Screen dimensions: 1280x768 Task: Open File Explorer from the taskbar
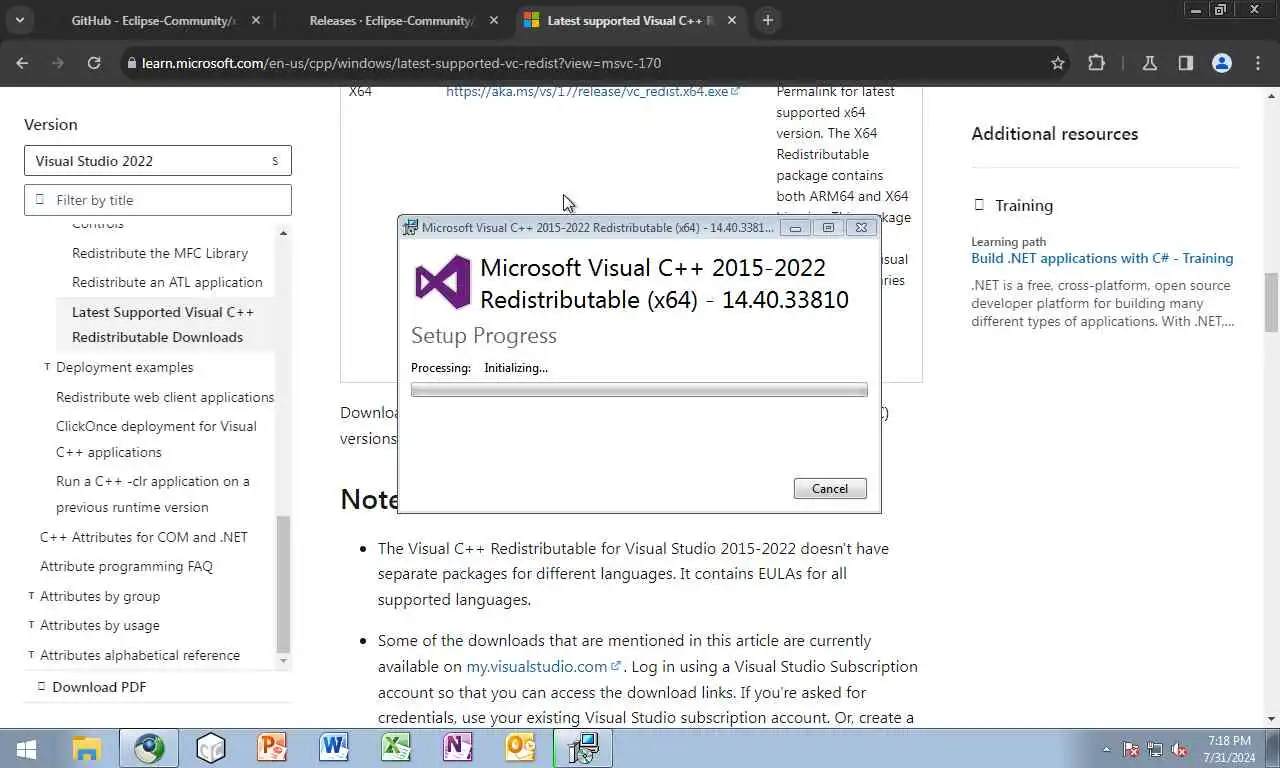click(87, 748)
